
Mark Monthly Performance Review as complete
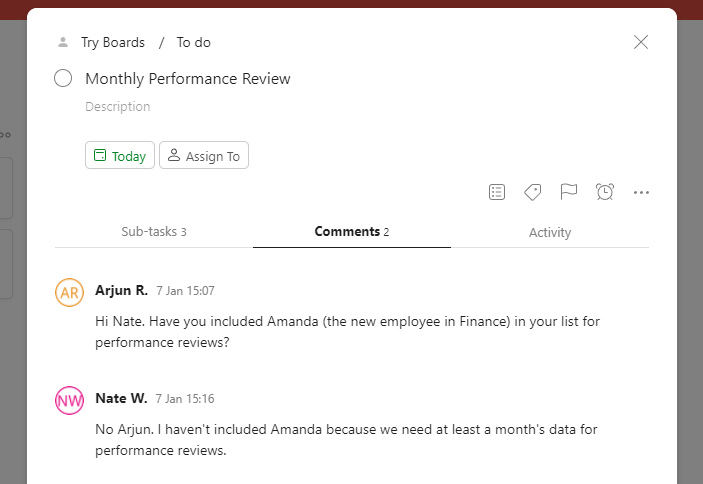pyautogui.click(x=63, y=78)
